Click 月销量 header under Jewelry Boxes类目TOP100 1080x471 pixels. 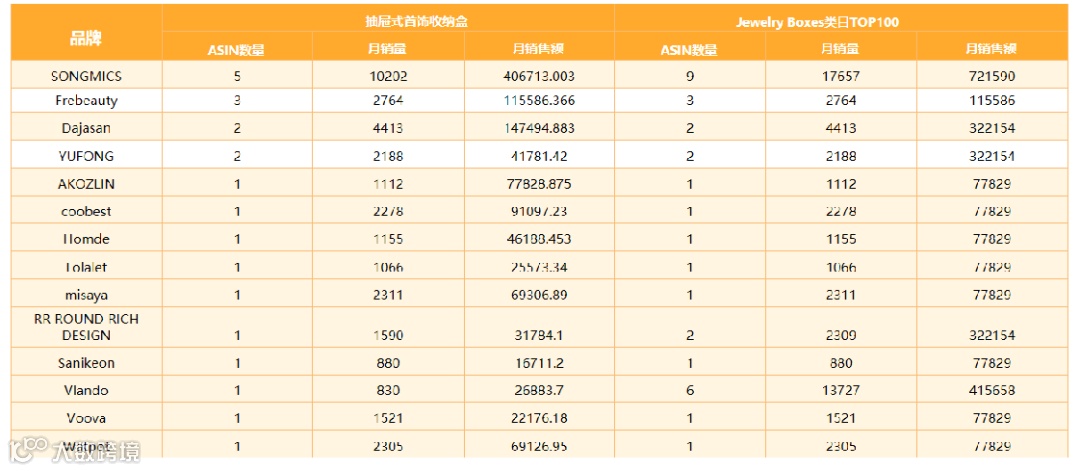click(x=840, y=49)
